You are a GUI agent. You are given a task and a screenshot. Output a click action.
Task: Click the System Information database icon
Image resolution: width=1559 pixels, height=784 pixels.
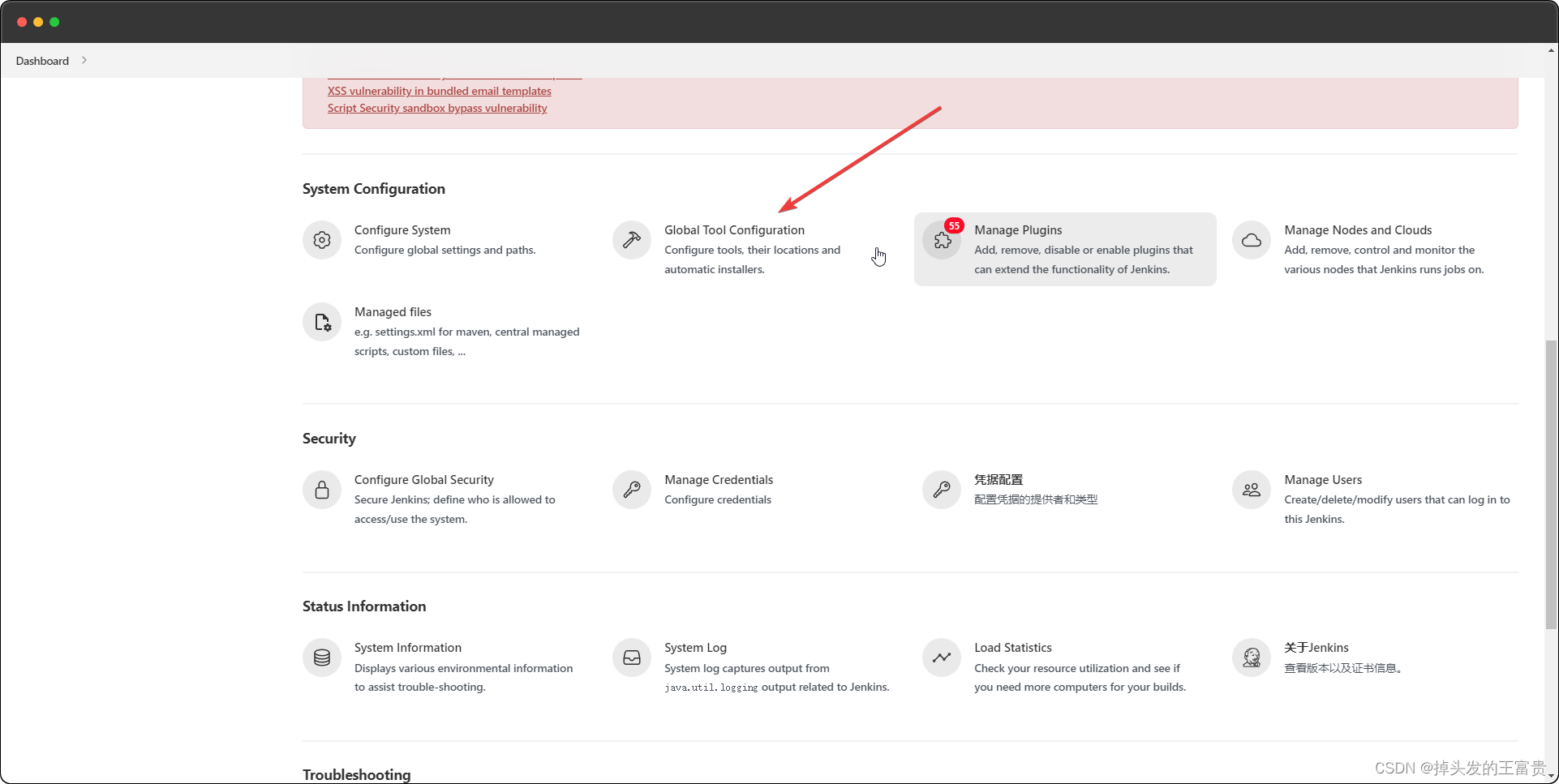click(x=322, y=657)
